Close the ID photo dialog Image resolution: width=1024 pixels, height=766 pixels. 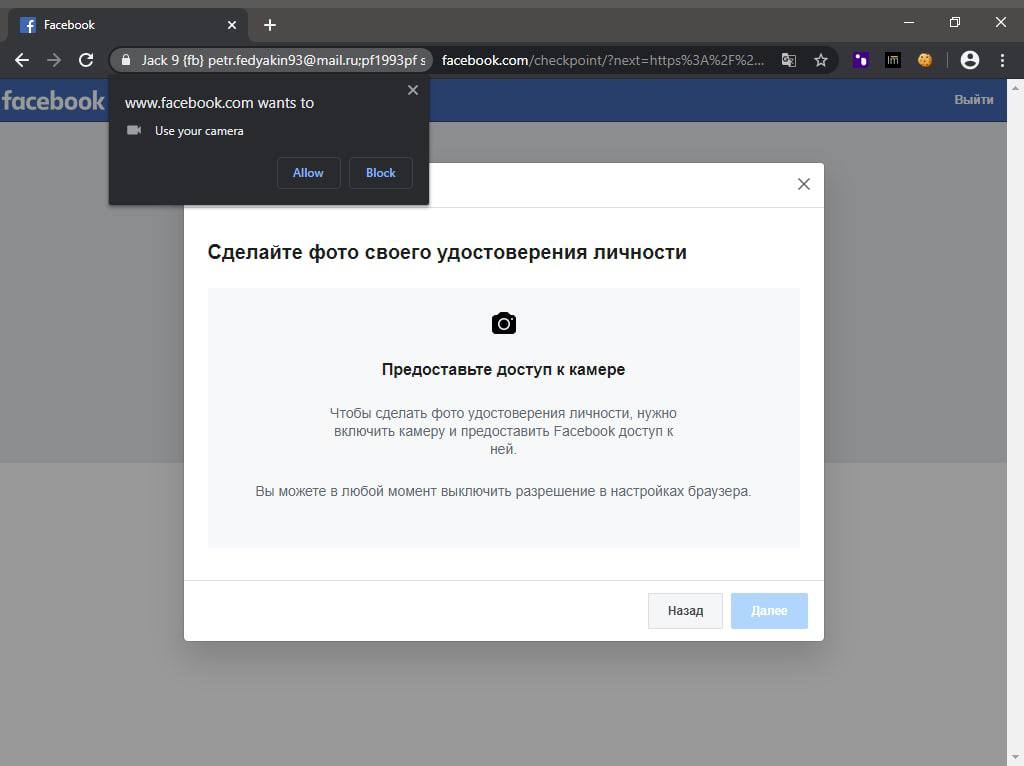pyautogui.click(x=804, y=184)
